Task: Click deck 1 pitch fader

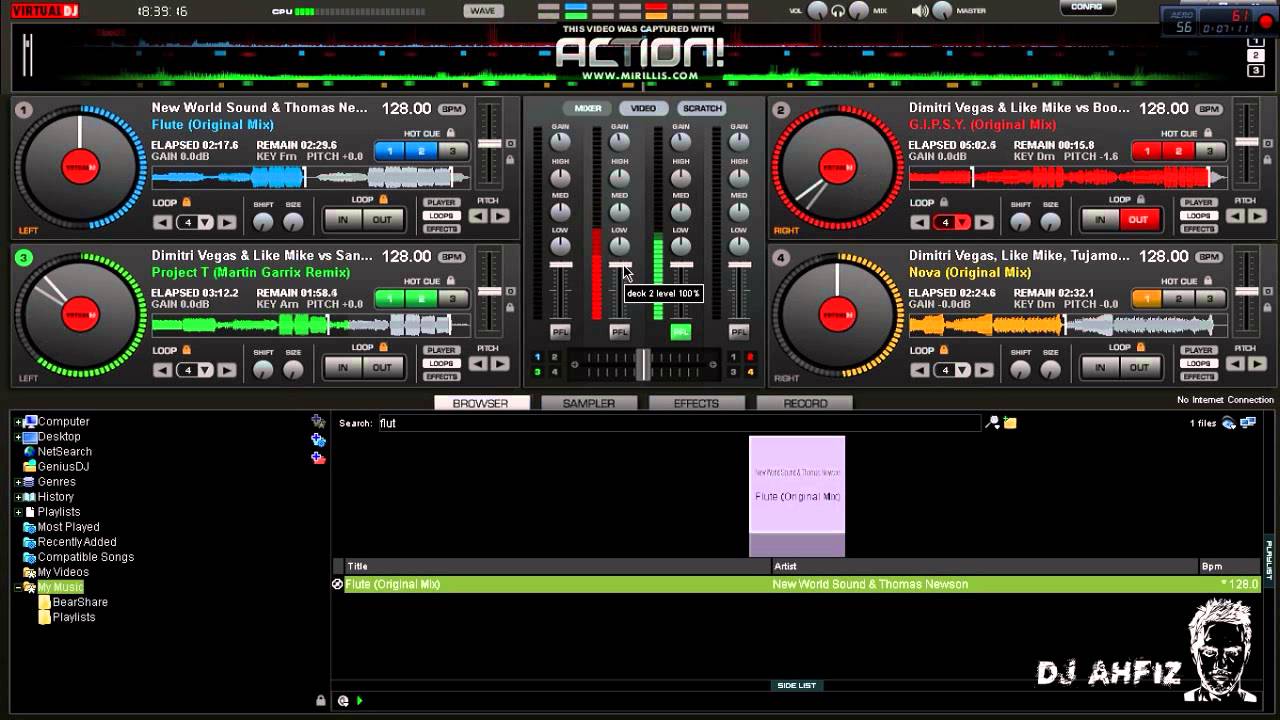Action: [x=489, y=145]
